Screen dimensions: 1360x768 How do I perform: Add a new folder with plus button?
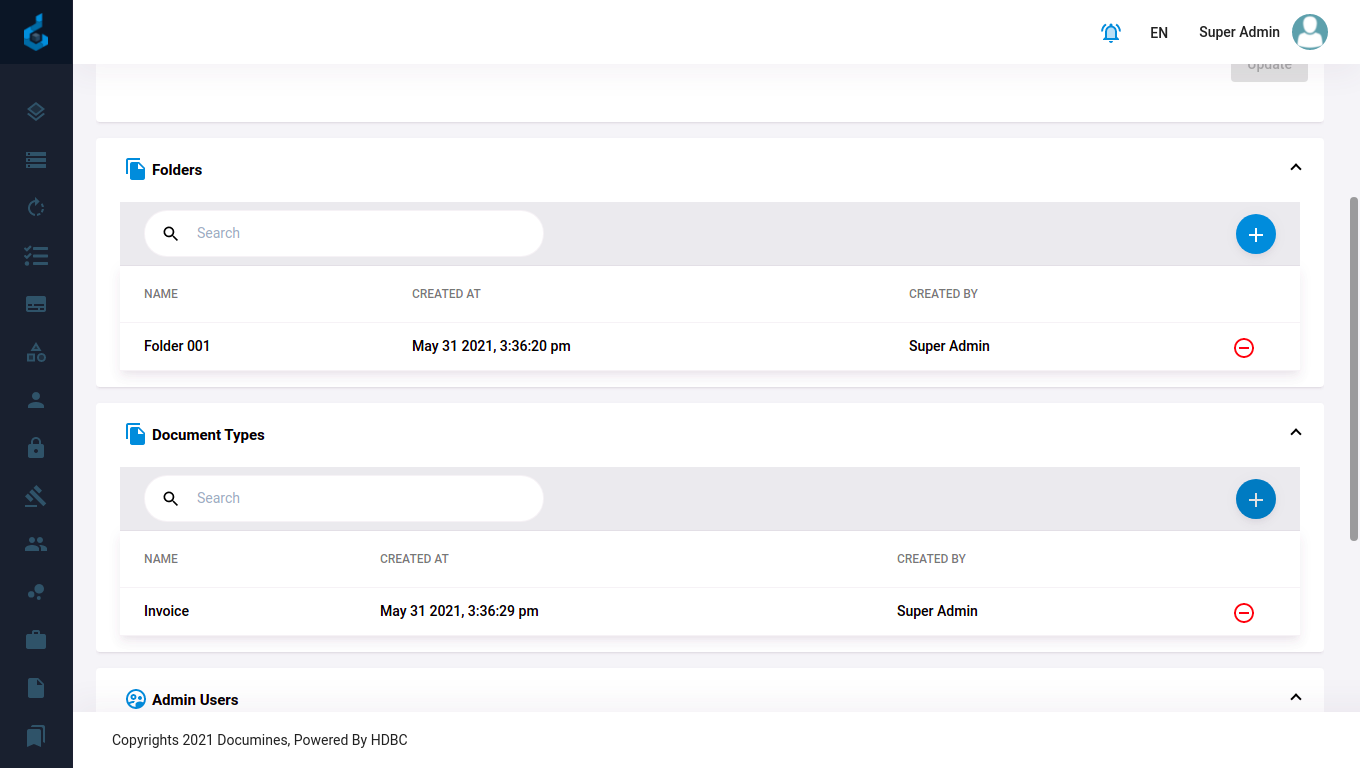1255,234
